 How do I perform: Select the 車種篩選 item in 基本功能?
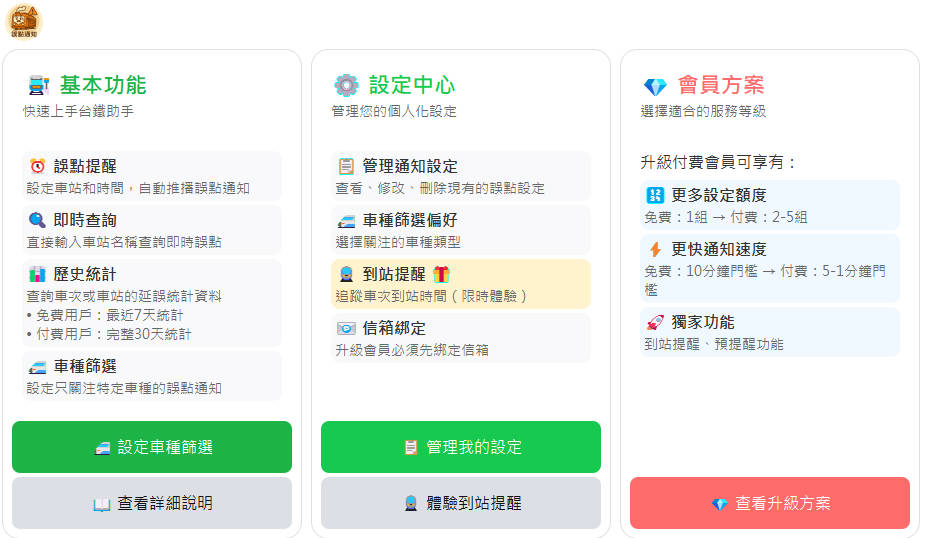point(152,376)
